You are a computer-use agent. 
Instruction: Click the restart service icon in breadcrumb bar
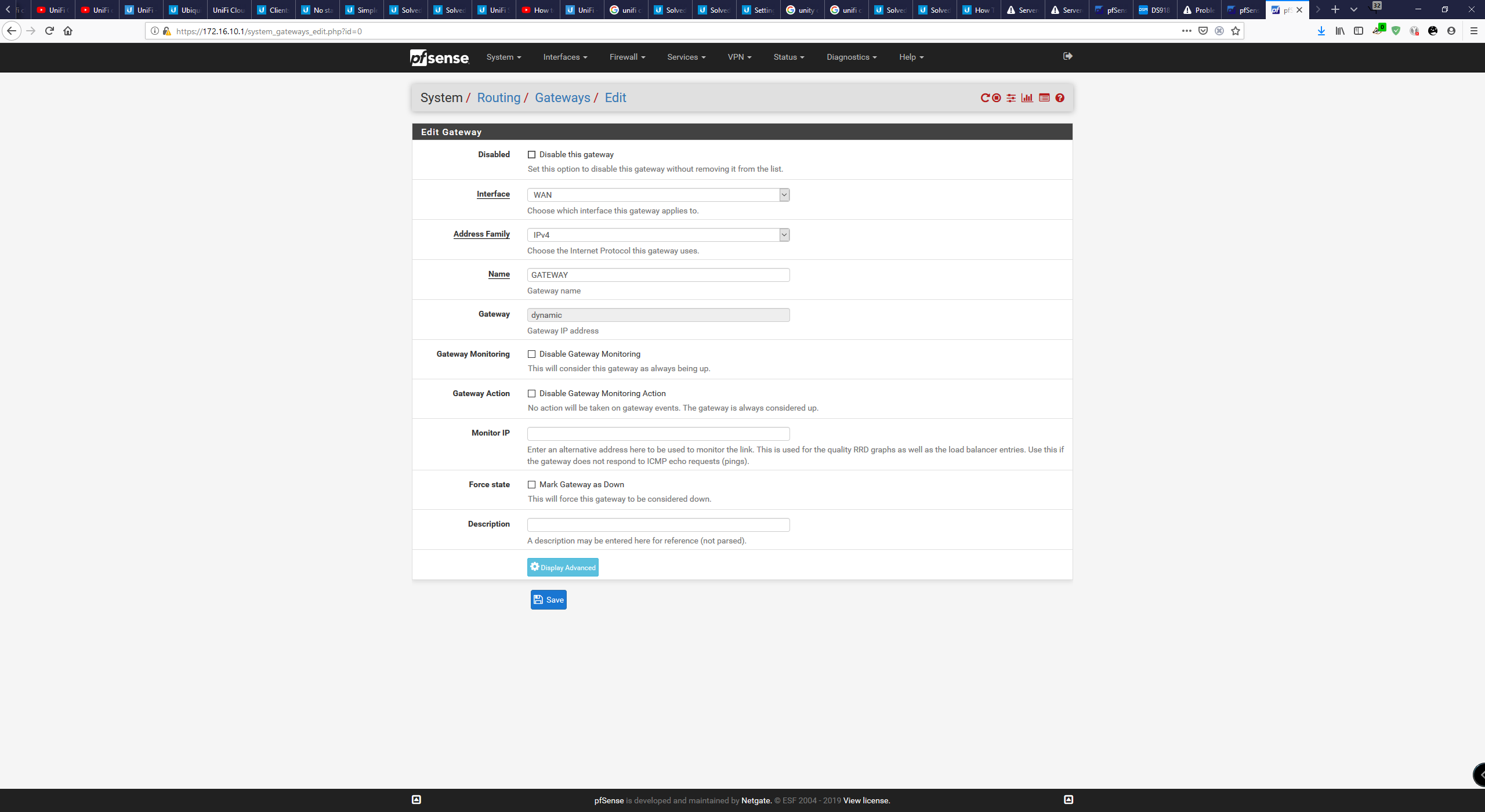click(984, 98)
